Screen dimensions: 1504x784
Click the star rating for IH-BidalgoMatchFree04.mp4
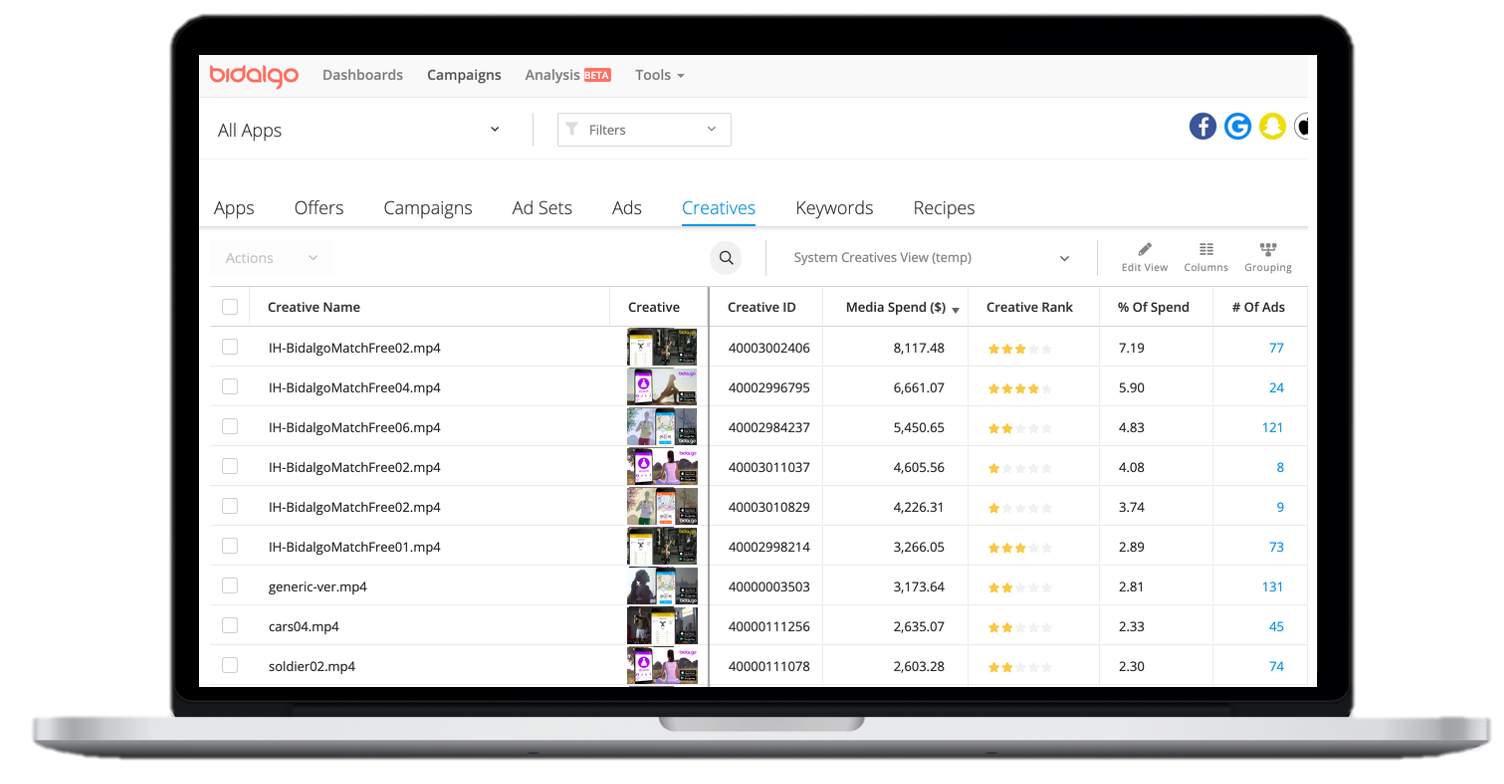click(1020, 387)
